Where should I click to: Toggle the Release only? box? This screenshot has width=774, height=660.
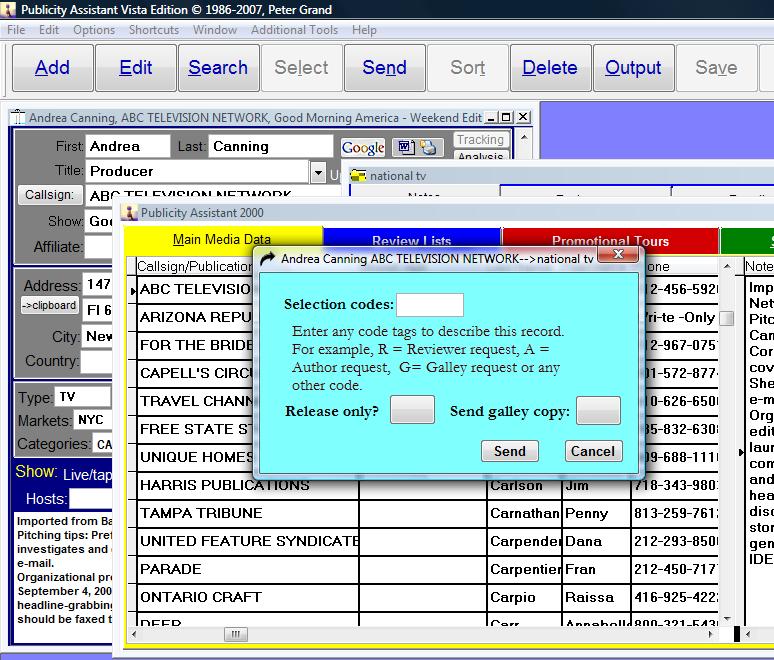point(412,410)
